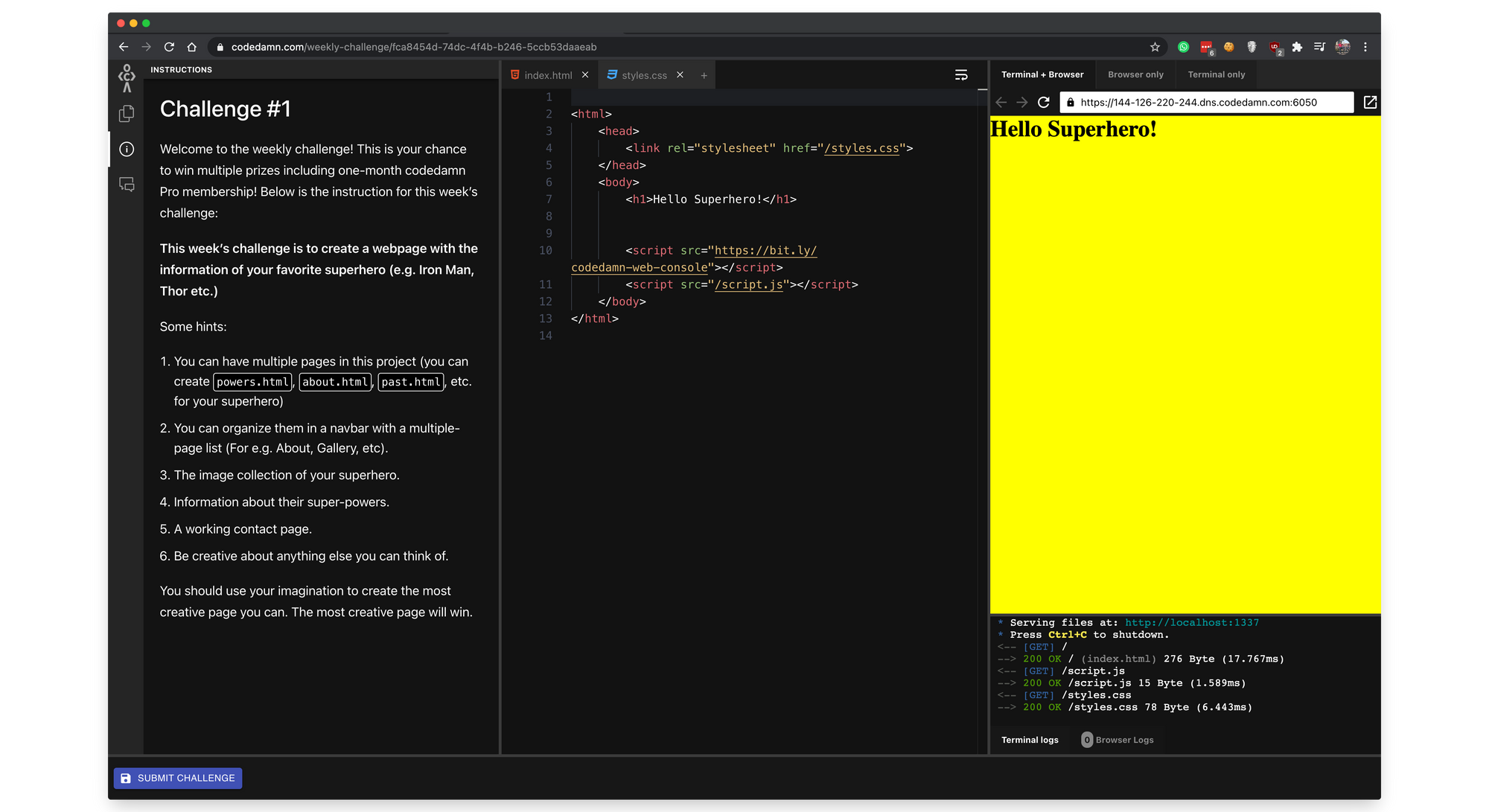The image size is (1489, 812).
Task: Select the Terminal + Browser layout tab
Action: pyautogui.click(x=1042, y=74)
